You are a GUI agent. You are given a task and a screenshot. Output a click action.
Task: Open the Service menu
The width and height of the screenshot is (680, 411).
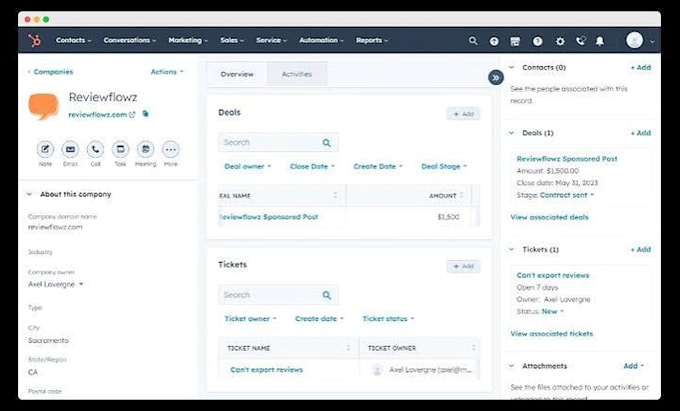271,40
